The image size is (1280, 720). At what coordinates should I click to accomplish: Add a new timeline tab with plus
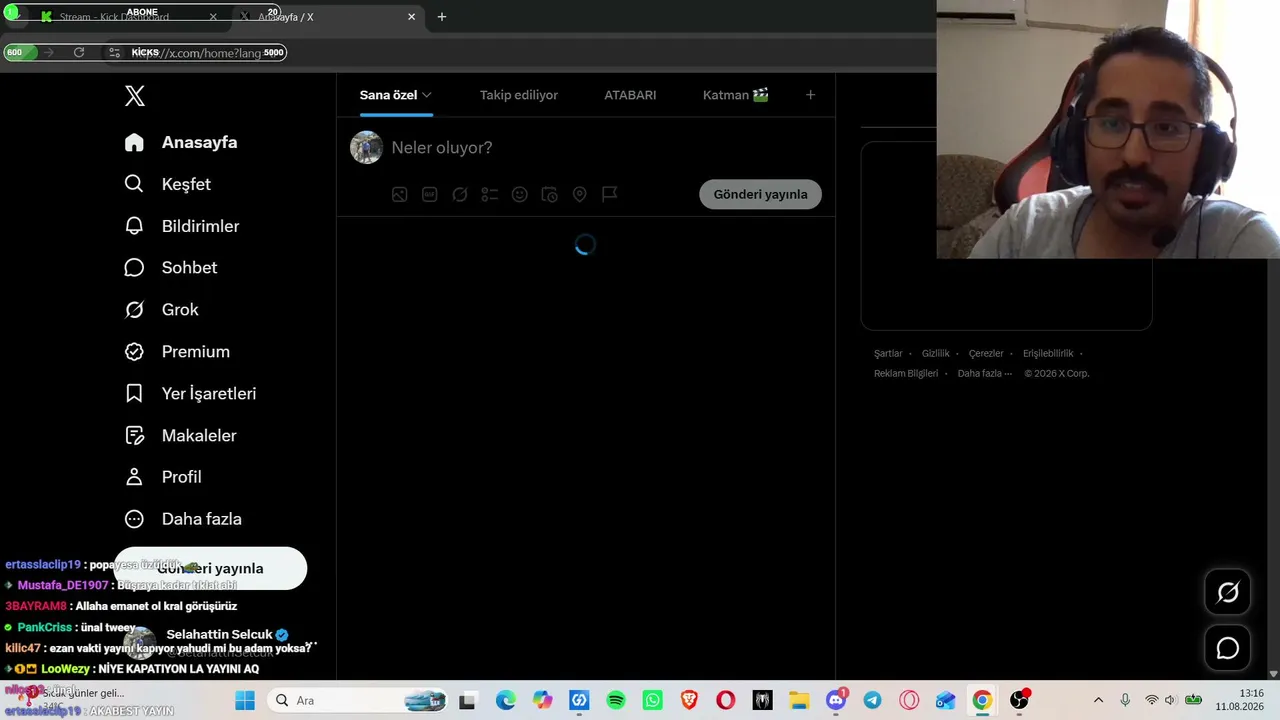point(811,95)
